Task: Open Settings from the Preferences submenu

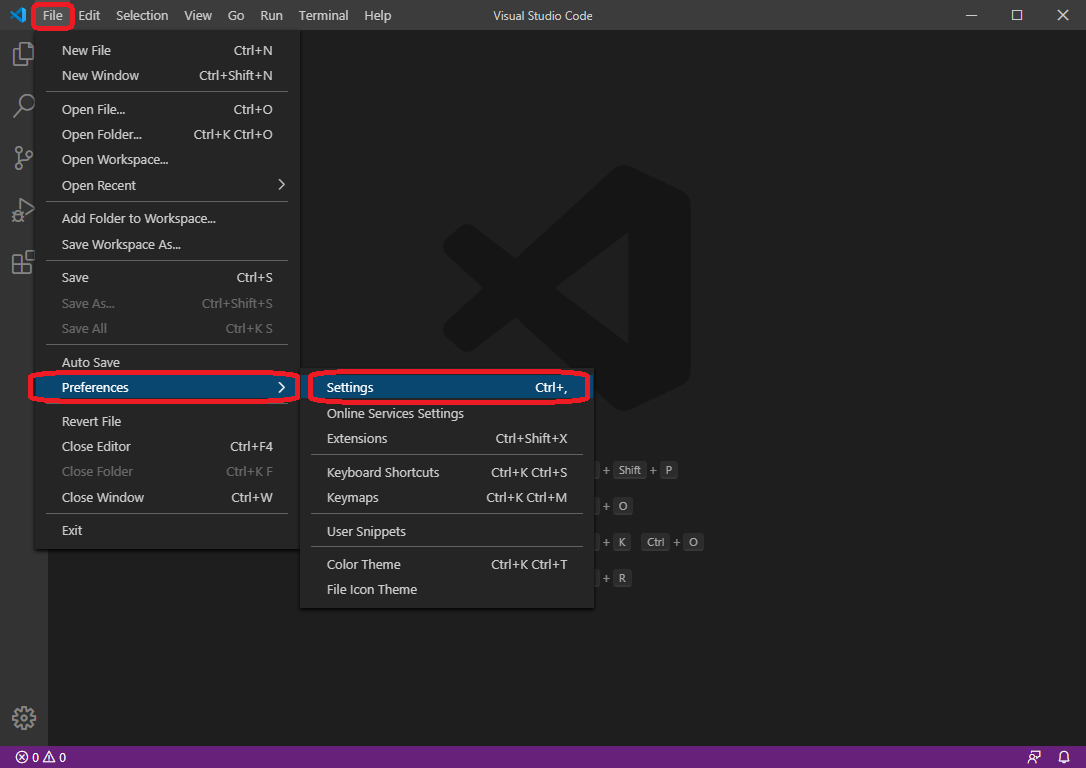Action: [447, 387]
